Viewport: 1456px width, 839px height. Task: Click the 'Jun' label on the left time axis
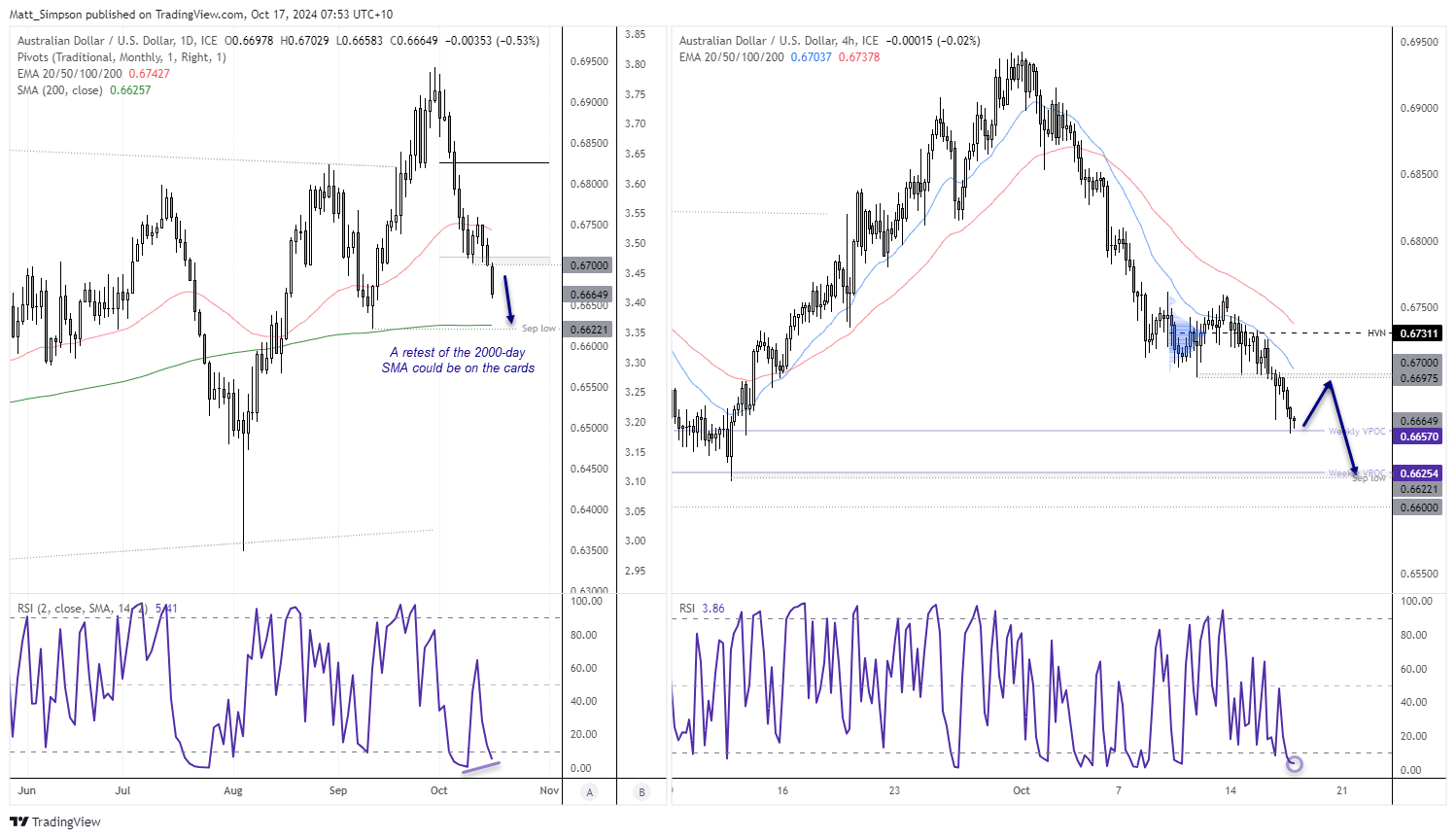27,790
